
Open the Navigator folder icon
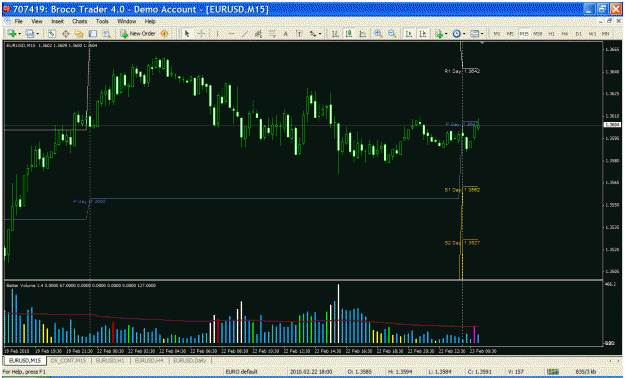(79, 34)
